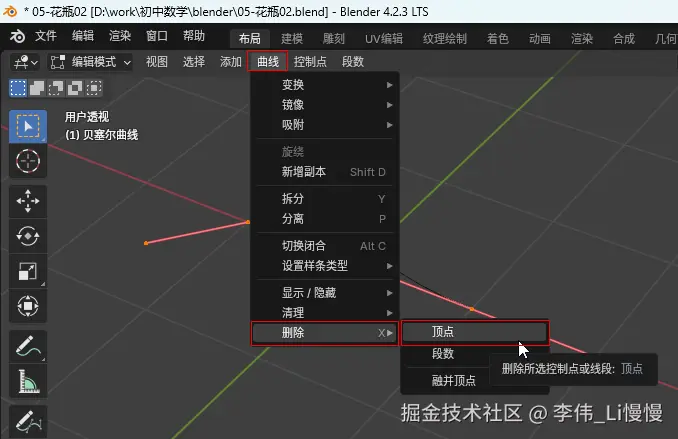This screenshot has height=439, width=678.
Task: Select the Scale tool
Action: click(x=28, y=271)
